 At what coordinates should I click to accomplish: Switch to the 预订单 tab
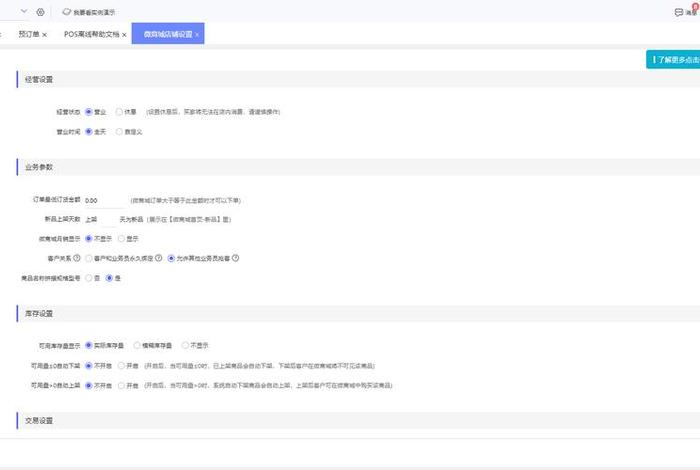28,35
